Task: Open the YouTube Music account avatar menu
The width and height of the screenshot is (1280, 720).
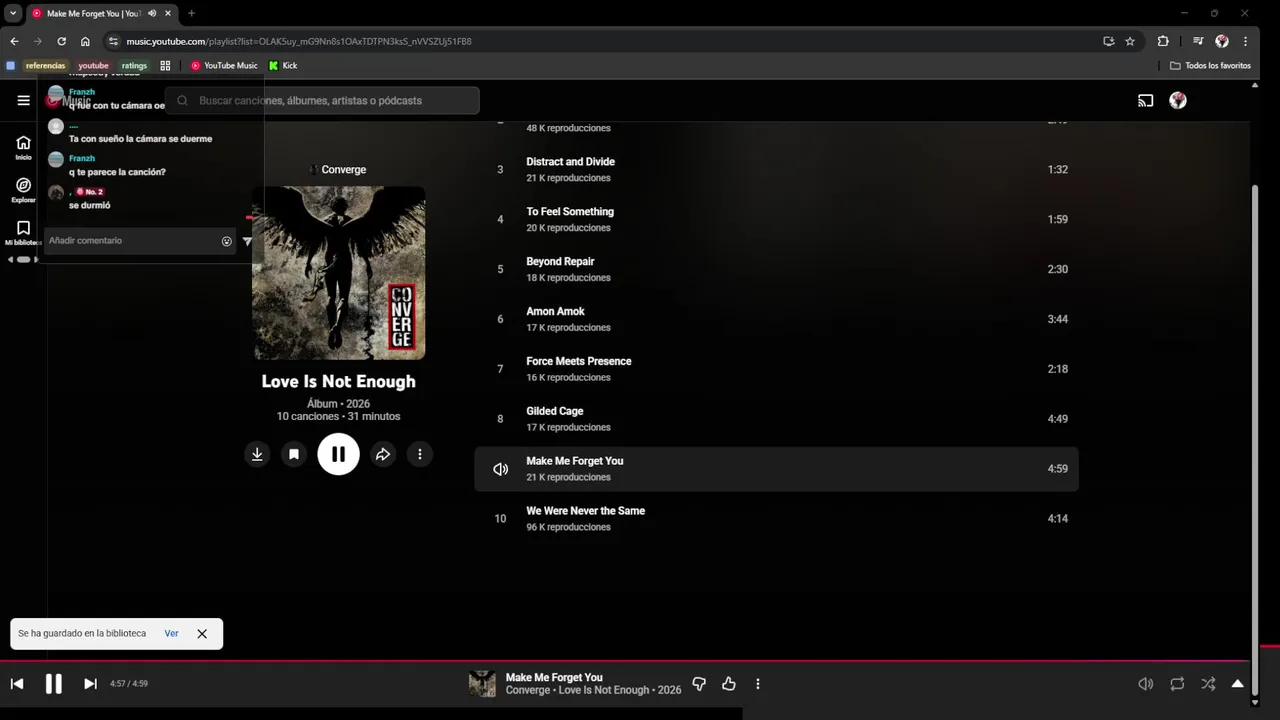Action: click(x=1178, y=100)
